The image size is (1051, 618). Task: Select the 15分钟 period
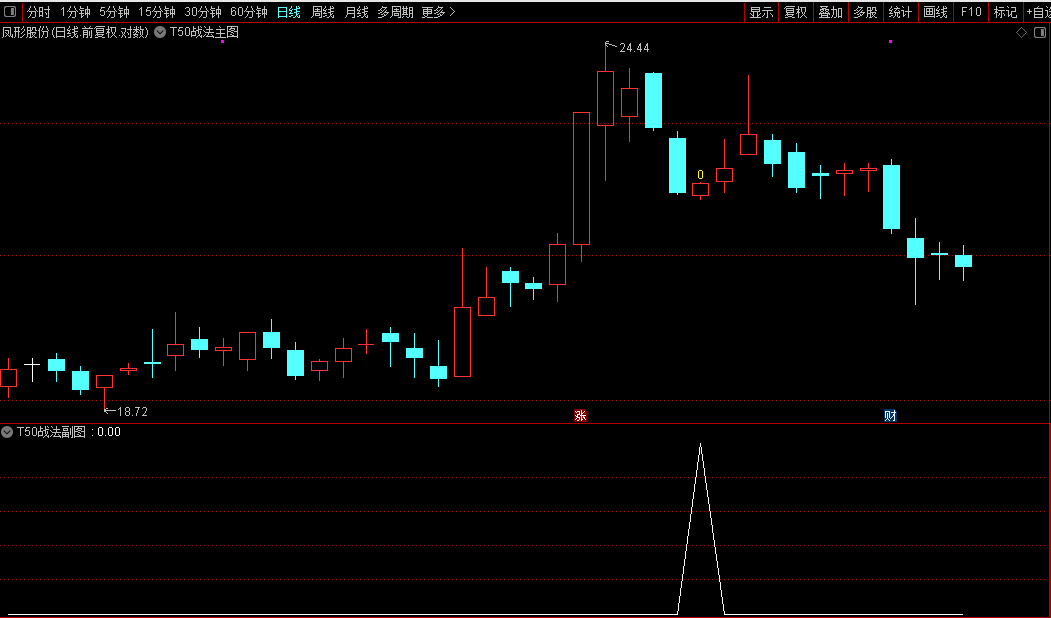(157, 12)
